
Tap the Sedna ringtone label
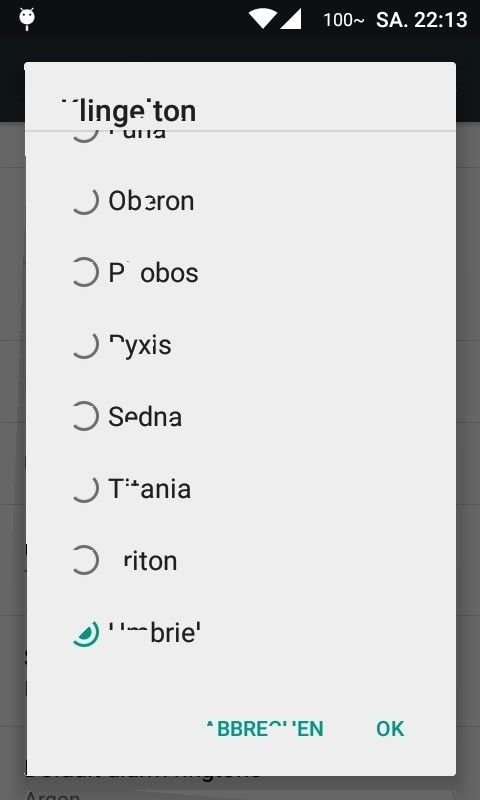point(145,417)
